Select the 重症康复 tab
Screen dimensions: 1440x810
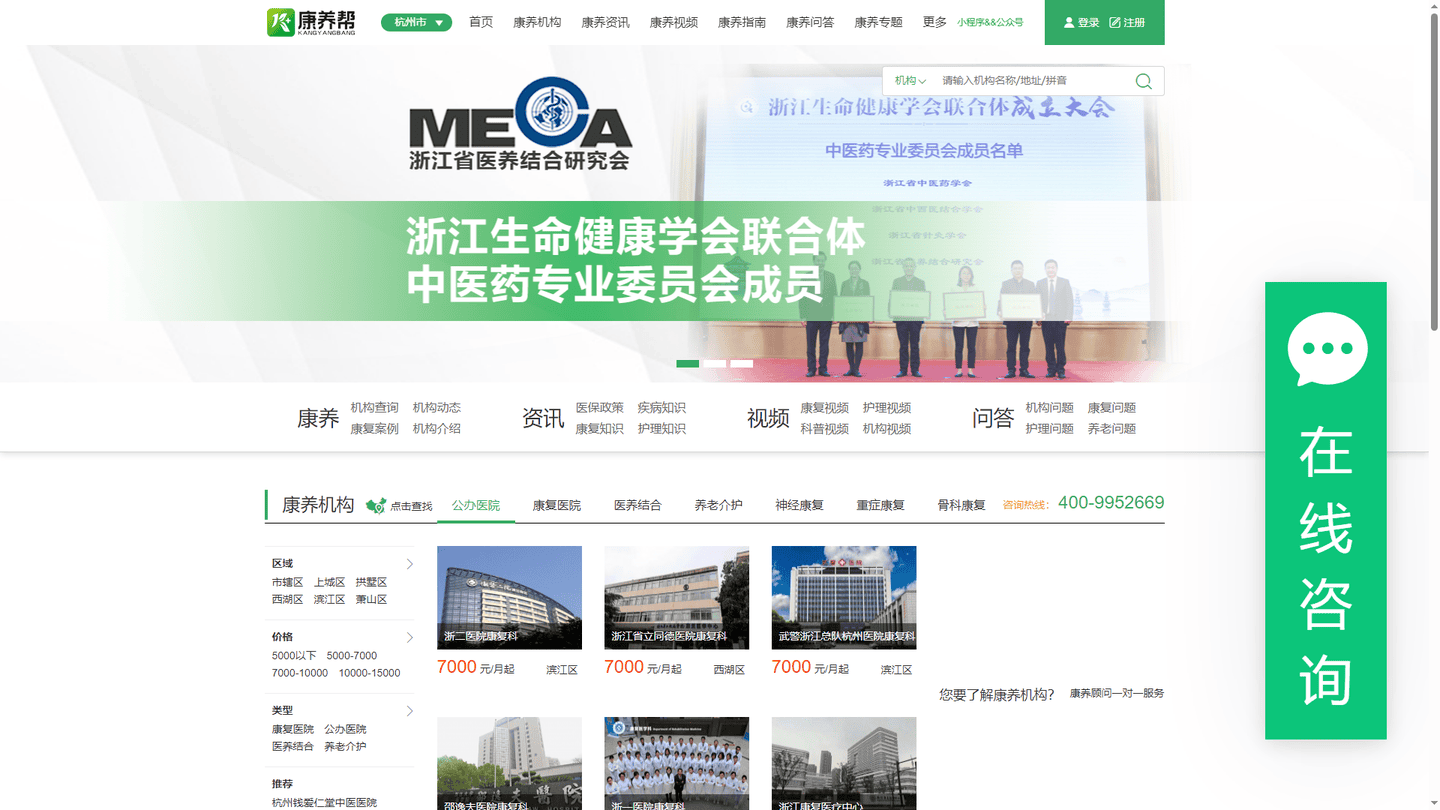click(x=880, y=505)
